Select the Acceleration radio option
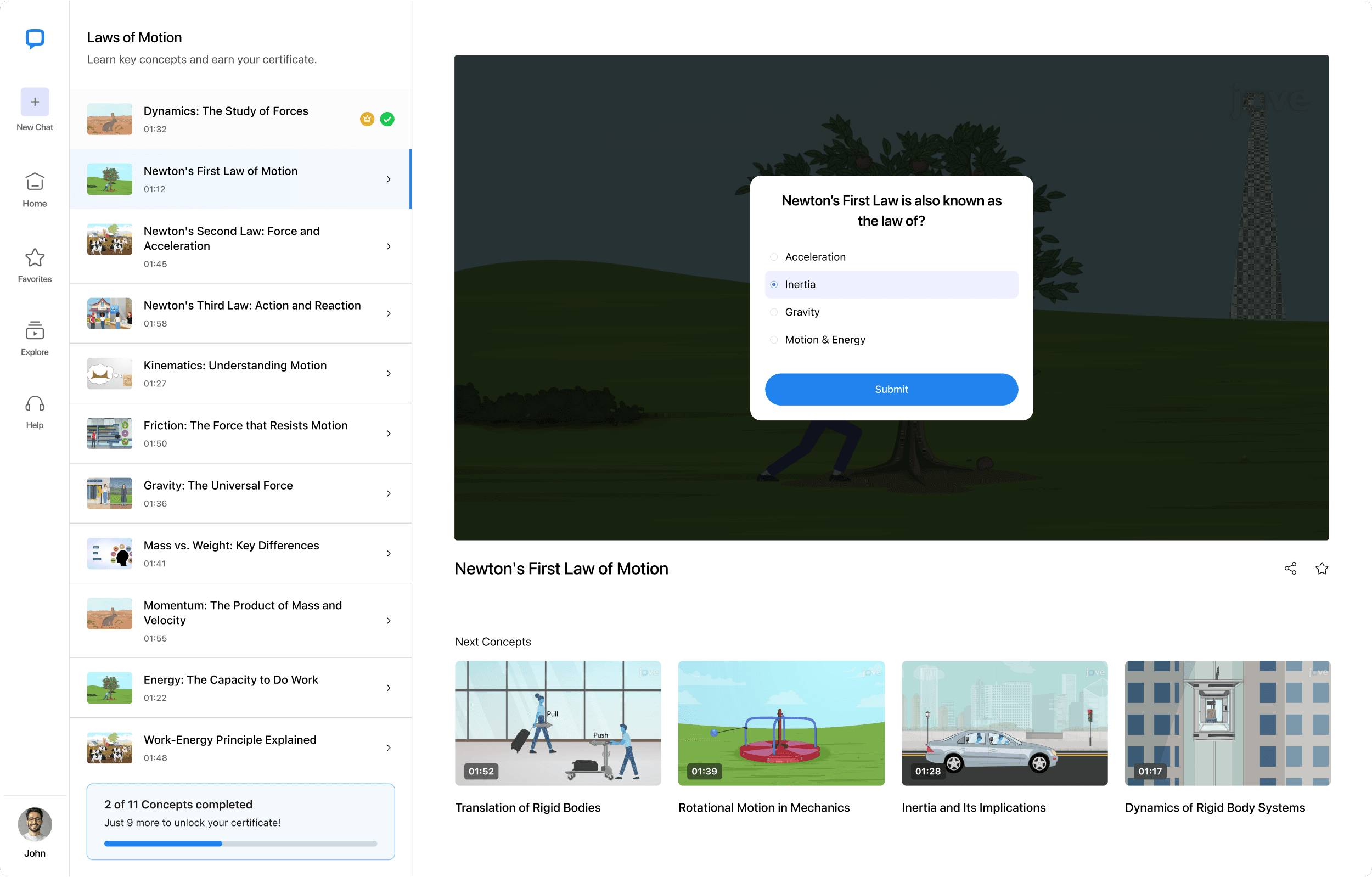Image resolution: width=1372 pixels, height=877 pixels. coord(774,257)
